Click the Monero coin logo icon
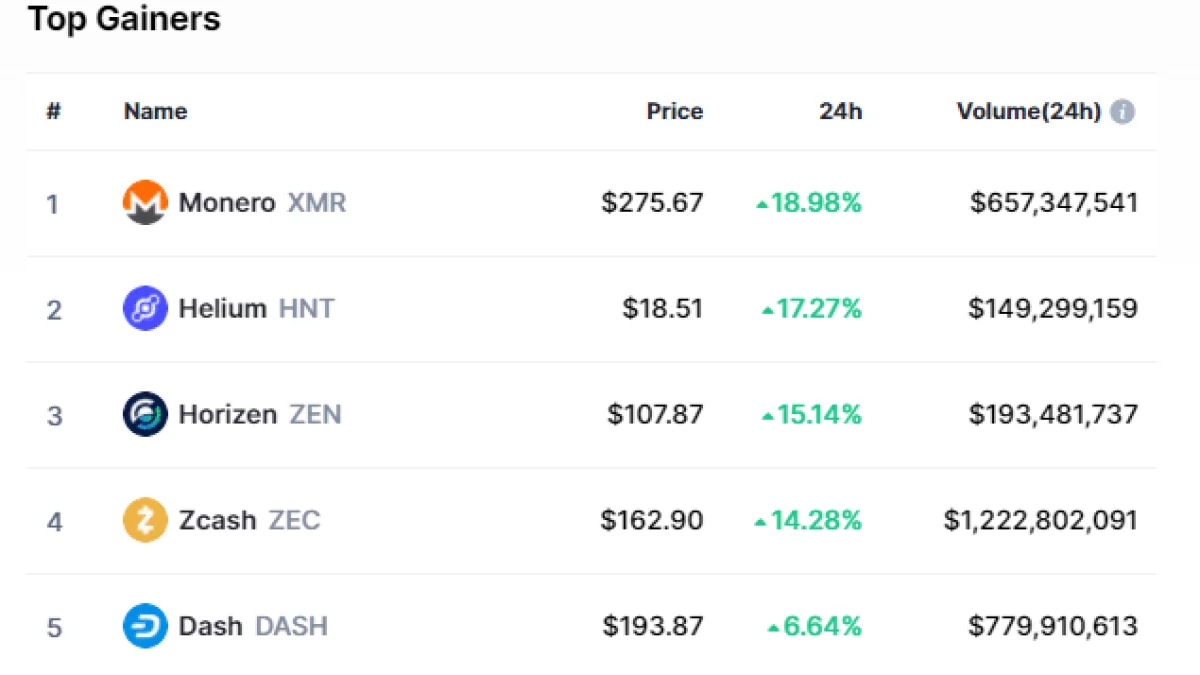1200x675 pixels. (144, 203)
